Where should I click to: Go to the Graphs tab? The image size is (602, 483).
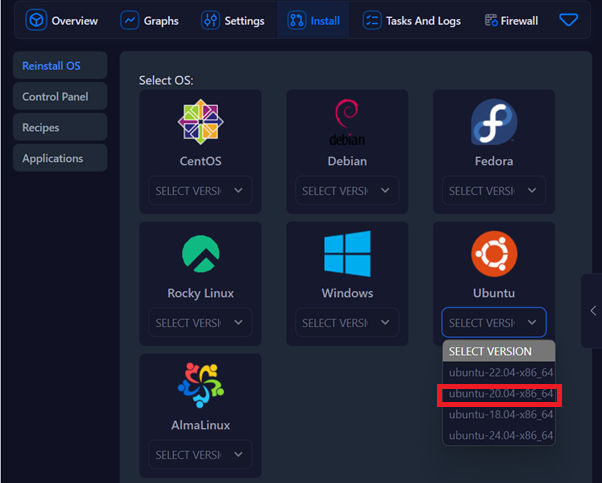(x=149, y=21)
